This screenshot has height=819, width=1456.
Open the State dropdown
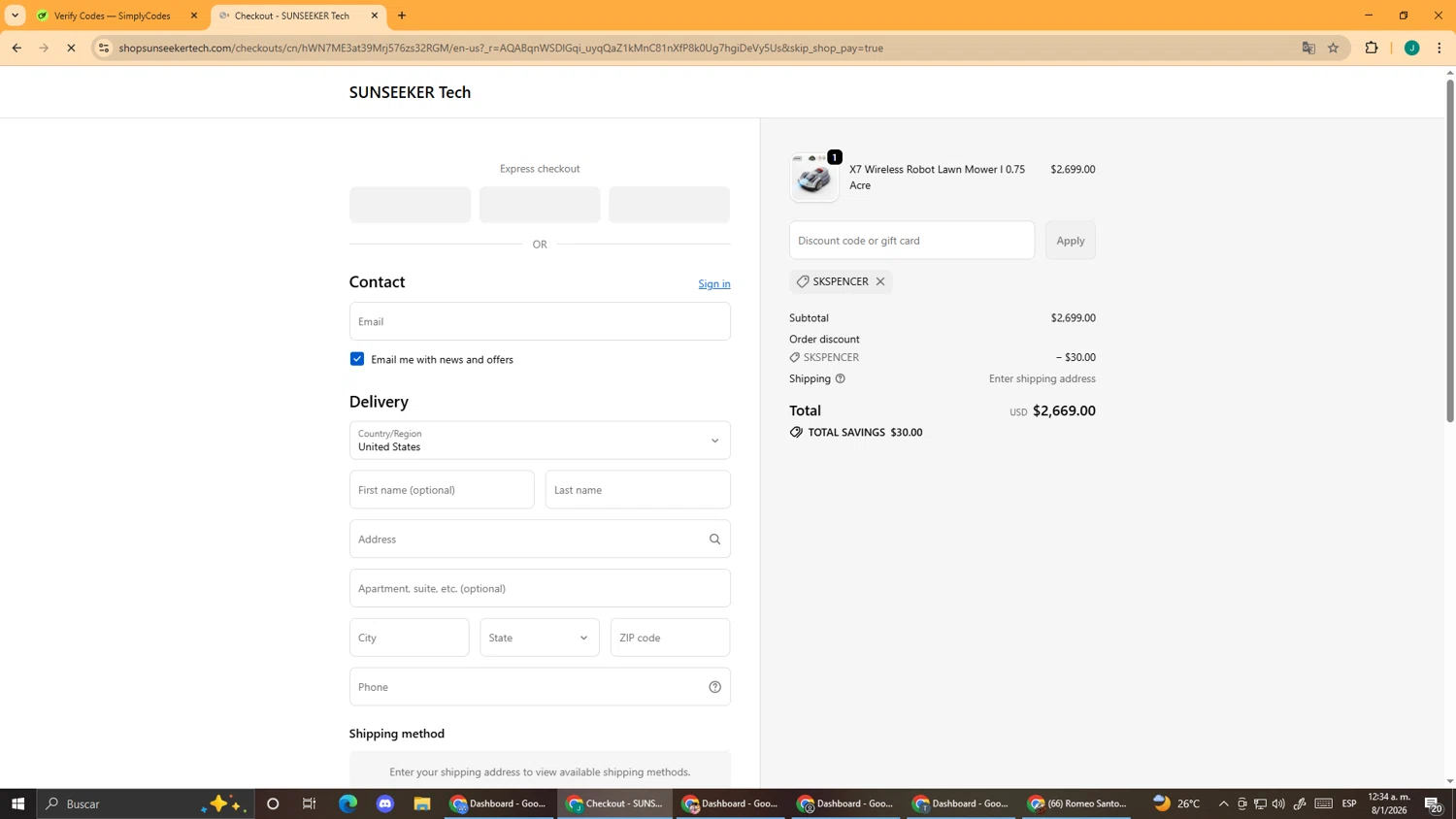(540, 638)
